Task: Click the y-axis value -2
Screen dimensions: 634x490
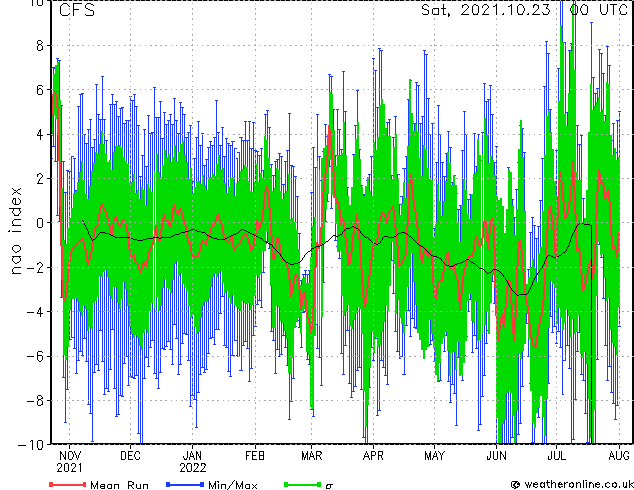Action: pos(35,268)
